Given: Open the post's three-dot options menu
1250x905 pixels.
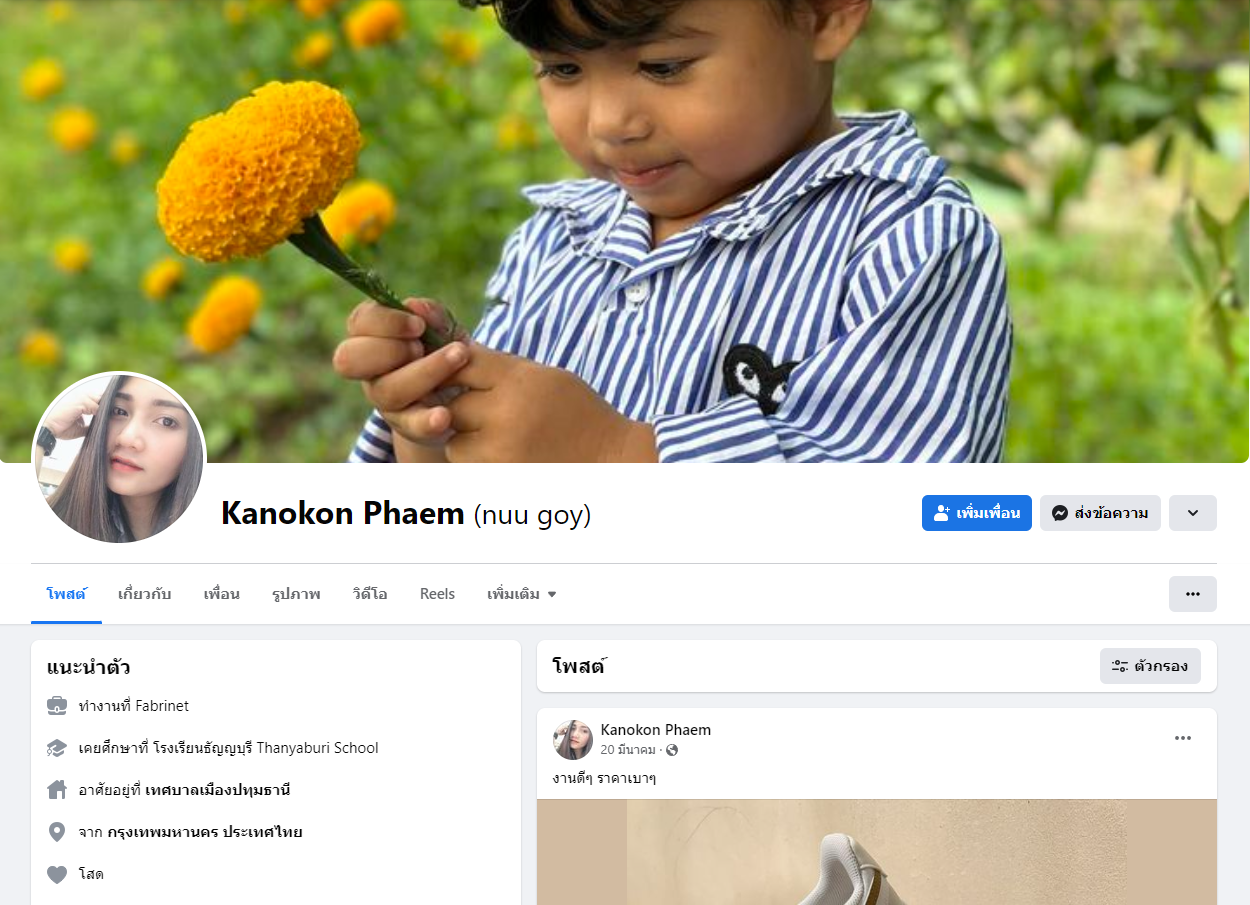Looking at the screenshot, I should coord(1183,738).
